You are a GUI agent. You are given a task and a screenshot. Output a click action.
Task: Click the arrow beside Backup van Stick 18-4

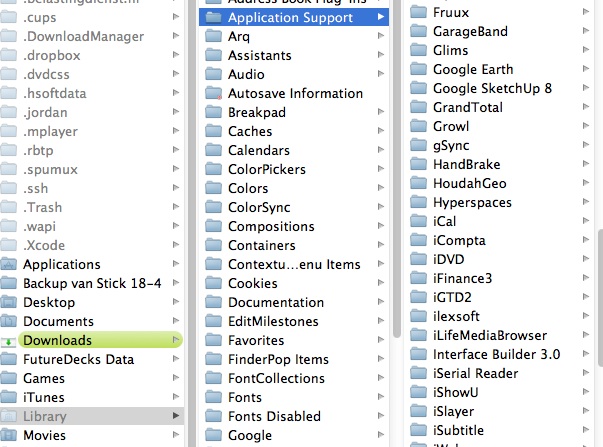(176, 283)
